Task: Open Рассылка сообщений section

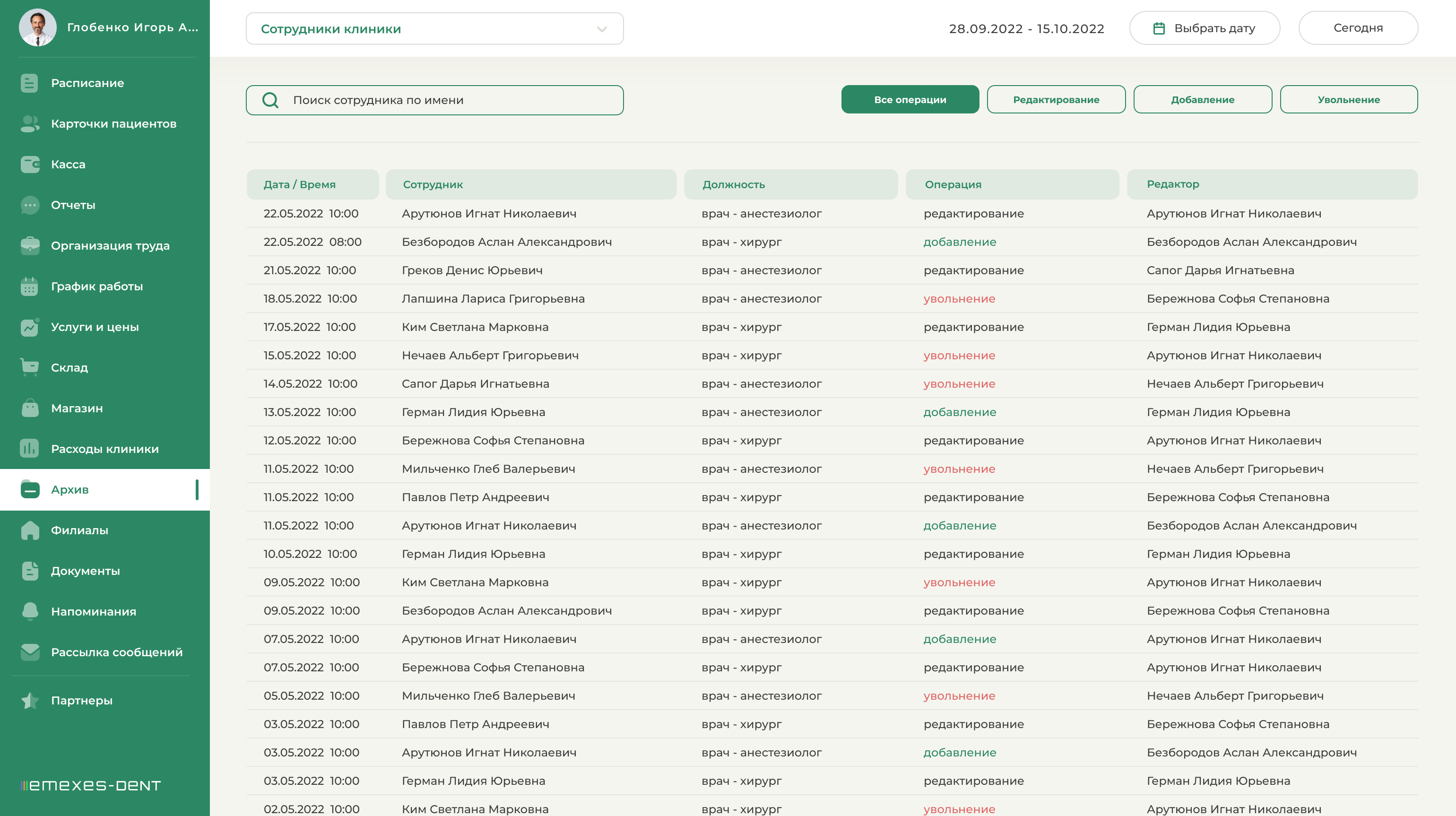Action: (116, 652)
